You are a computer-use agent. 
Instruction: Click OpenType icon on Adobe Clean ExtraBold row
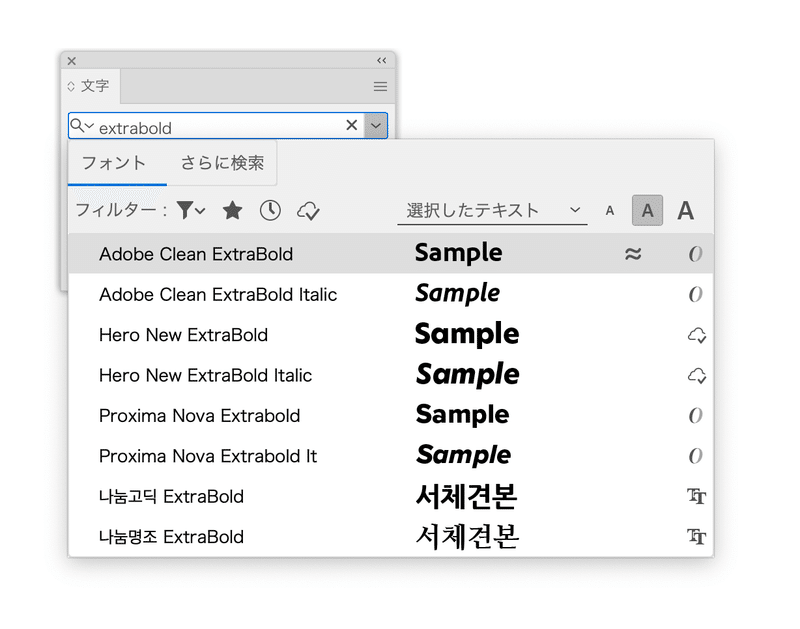695,254
